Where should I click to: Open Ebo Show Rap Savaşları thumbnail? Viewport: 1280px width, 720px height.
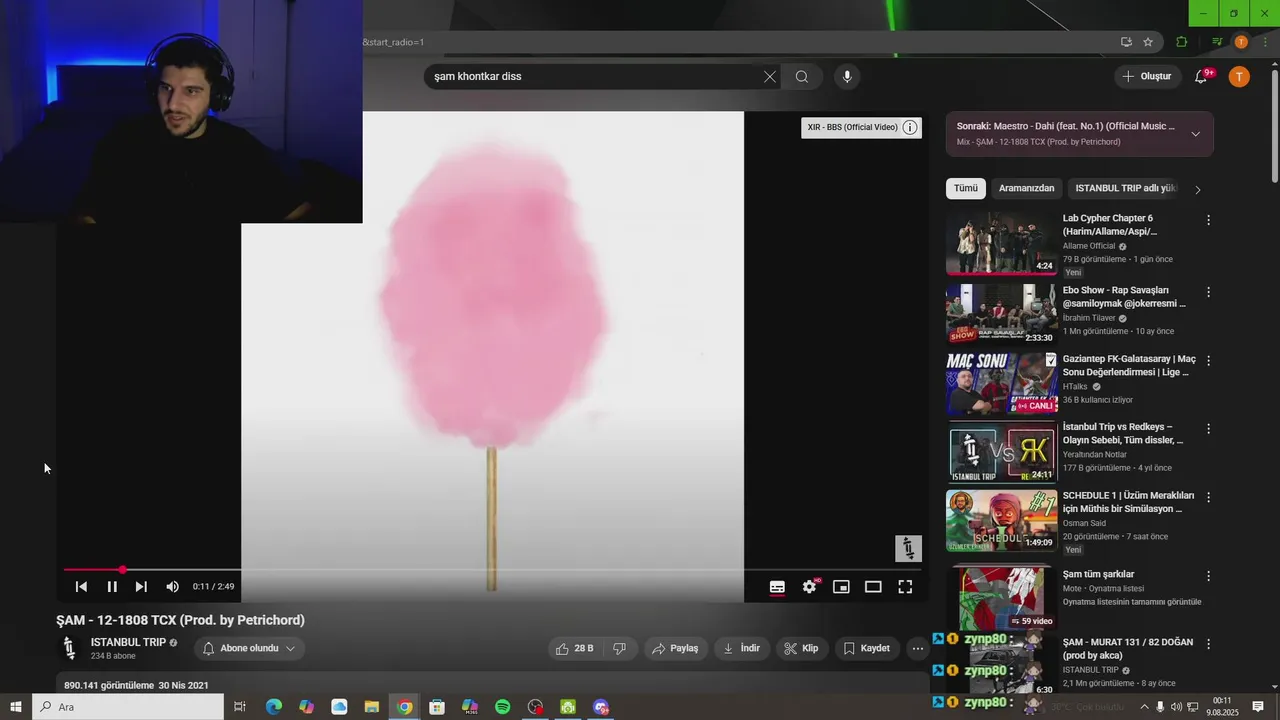pos(1001,314)
